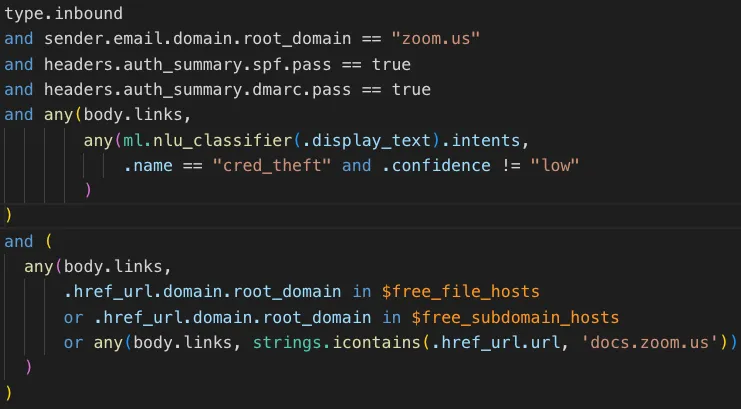This screenshot has height=409, width=741.
Task: Click 'sender.email.domain.root_domain' in the code
Action: [198, 39]
